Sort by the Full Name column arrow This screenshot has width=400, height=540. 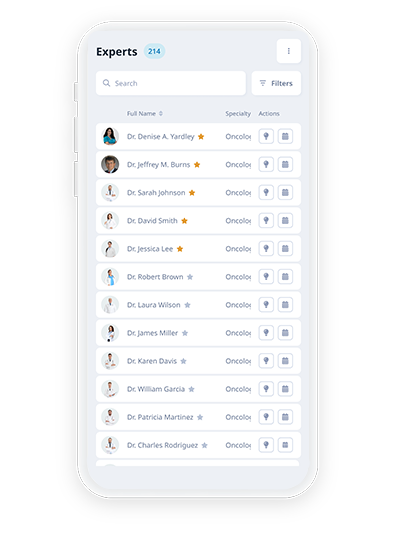point(161,113)
